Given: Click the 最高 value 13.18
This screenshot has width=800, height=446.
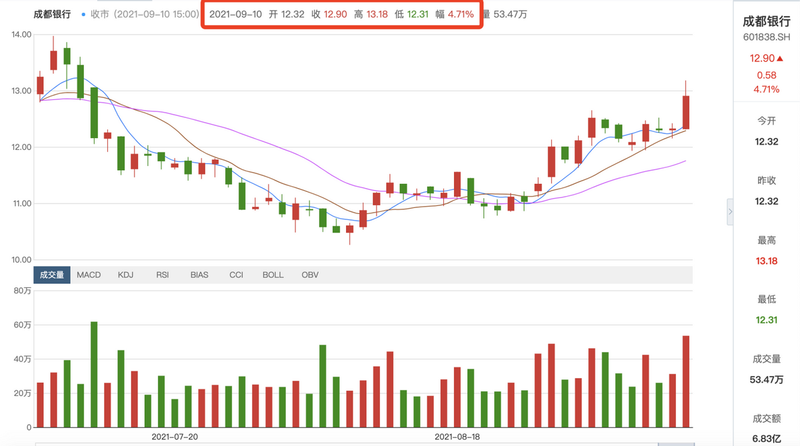Looking at the screenshot, I should (x=766, y=261).
